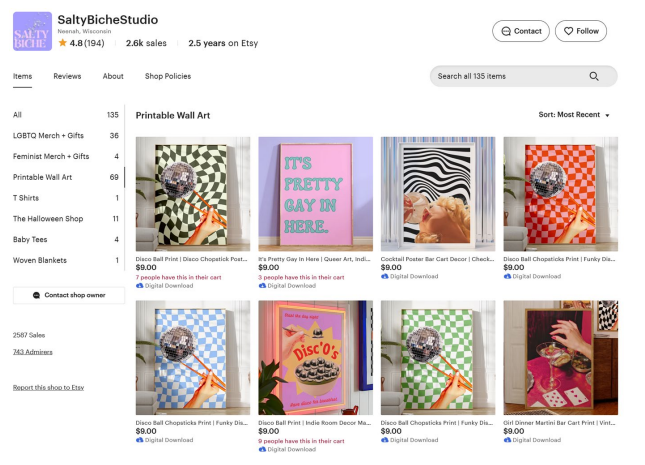The width and height of the screenshot is (645, 465).
Task: Open the Disc'O's print thumbnail
Action: [315, 357]
